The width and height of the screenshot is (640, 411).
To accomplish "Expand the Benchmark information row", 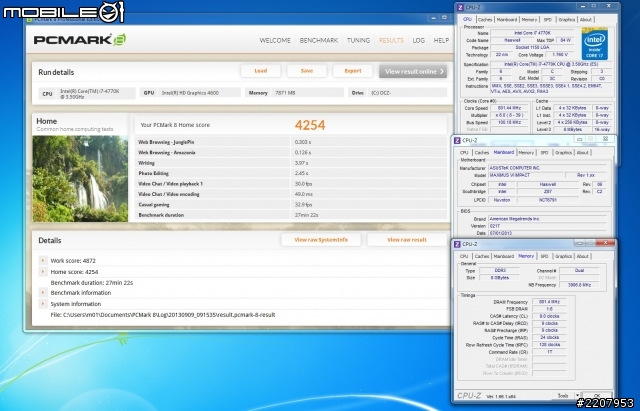I will tap(43, 293).
